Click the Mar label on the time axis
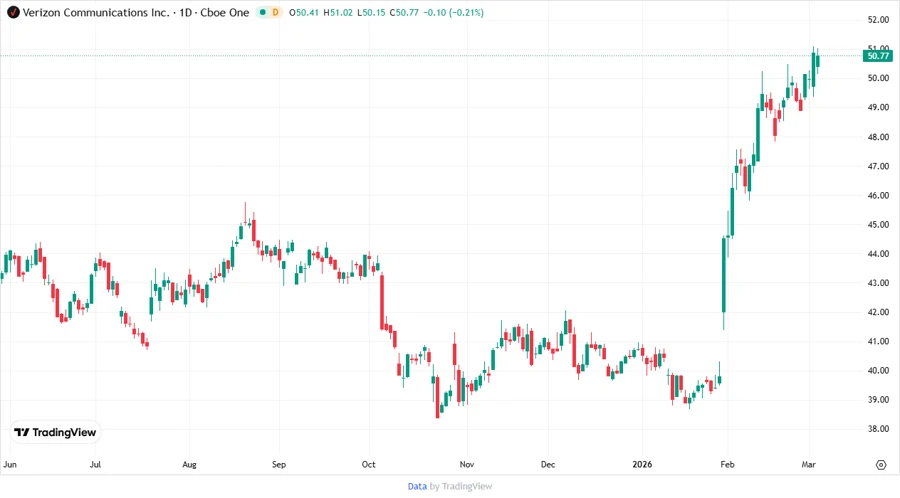Image resolution: width=900 pixels, height=498 pixels. [x=809, y=464]
